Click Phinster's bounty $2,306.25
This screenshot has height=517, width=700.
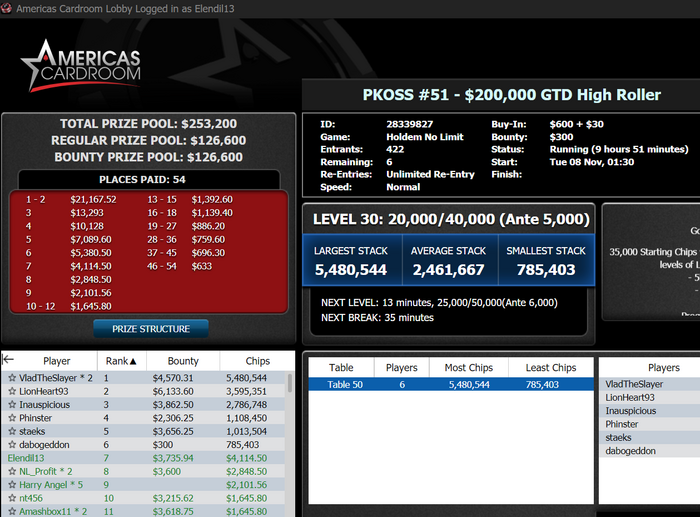tap(173, 418)
